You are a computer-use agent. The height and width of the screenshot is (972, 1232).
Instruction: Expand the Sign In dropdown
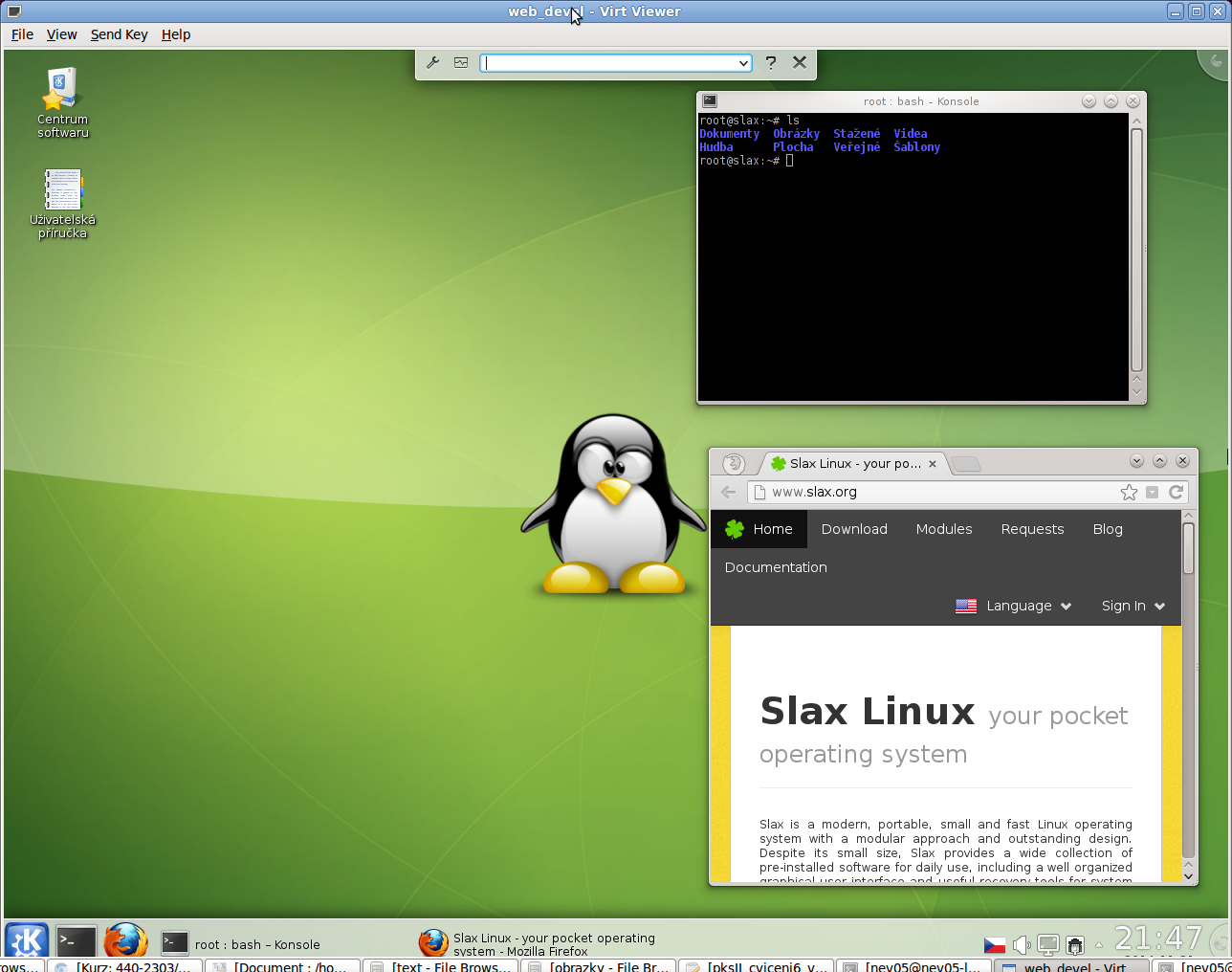pos(1133,606)
